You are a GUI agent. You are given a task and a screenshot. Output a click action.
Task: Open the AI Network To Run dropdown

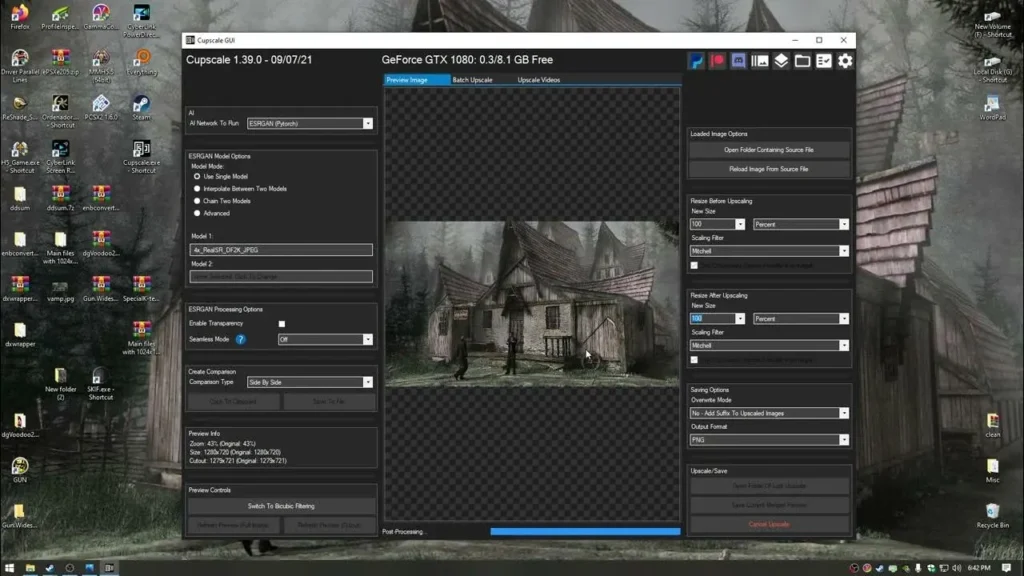click(309, 123)
